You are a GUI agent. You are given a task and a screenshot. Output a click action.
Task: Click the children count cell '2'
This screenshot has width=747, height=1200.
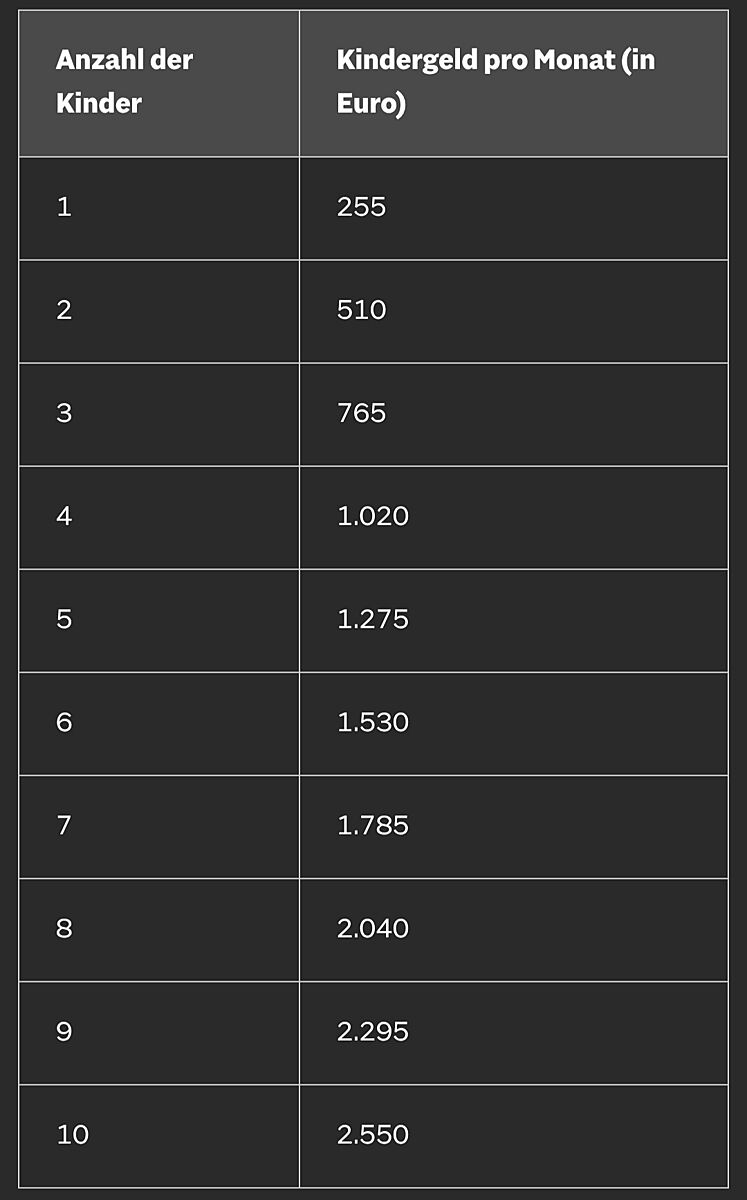(64, 310)
